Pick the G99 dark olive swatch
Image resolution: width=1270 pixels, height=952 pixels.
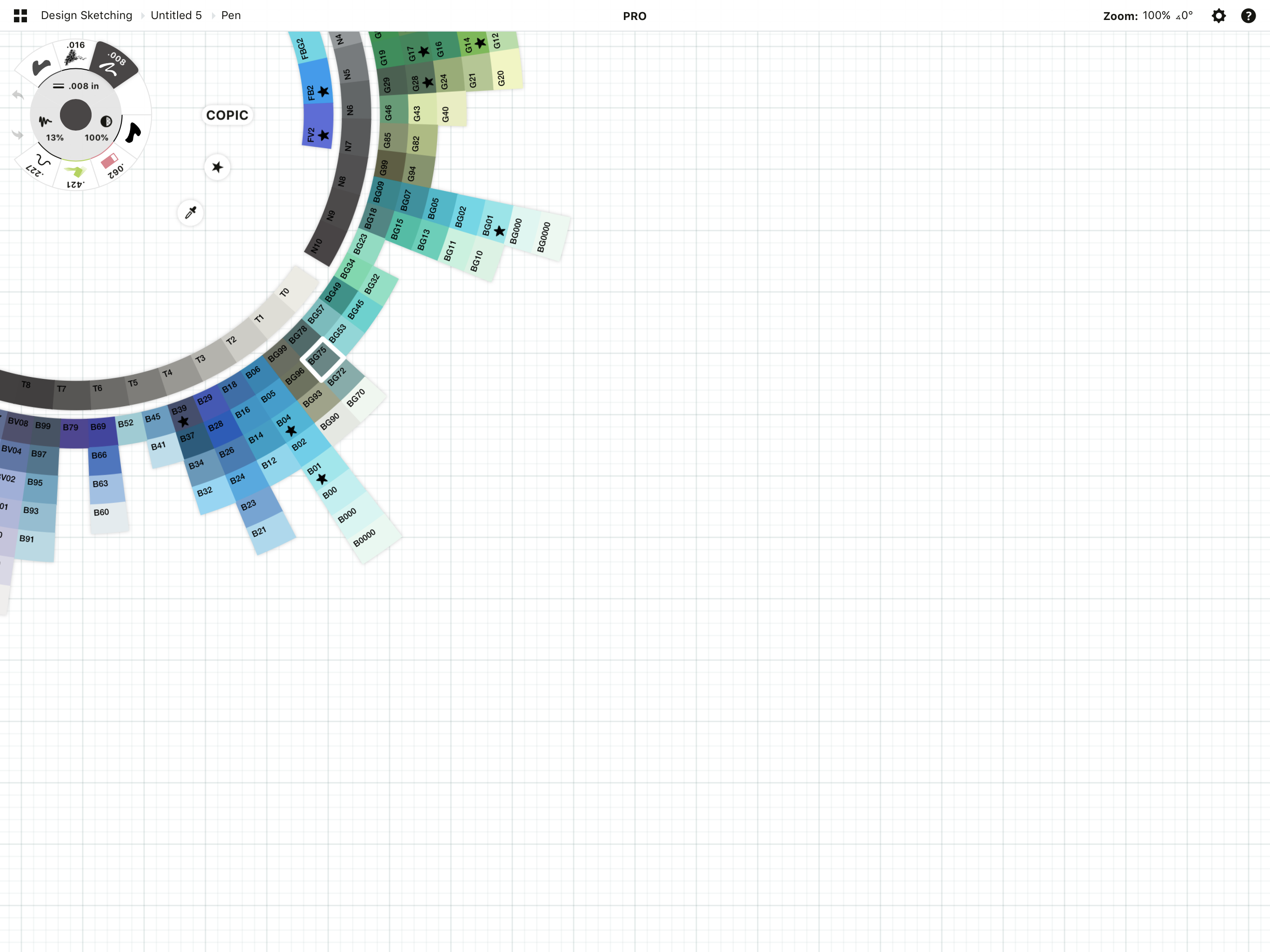click(390, 165)
